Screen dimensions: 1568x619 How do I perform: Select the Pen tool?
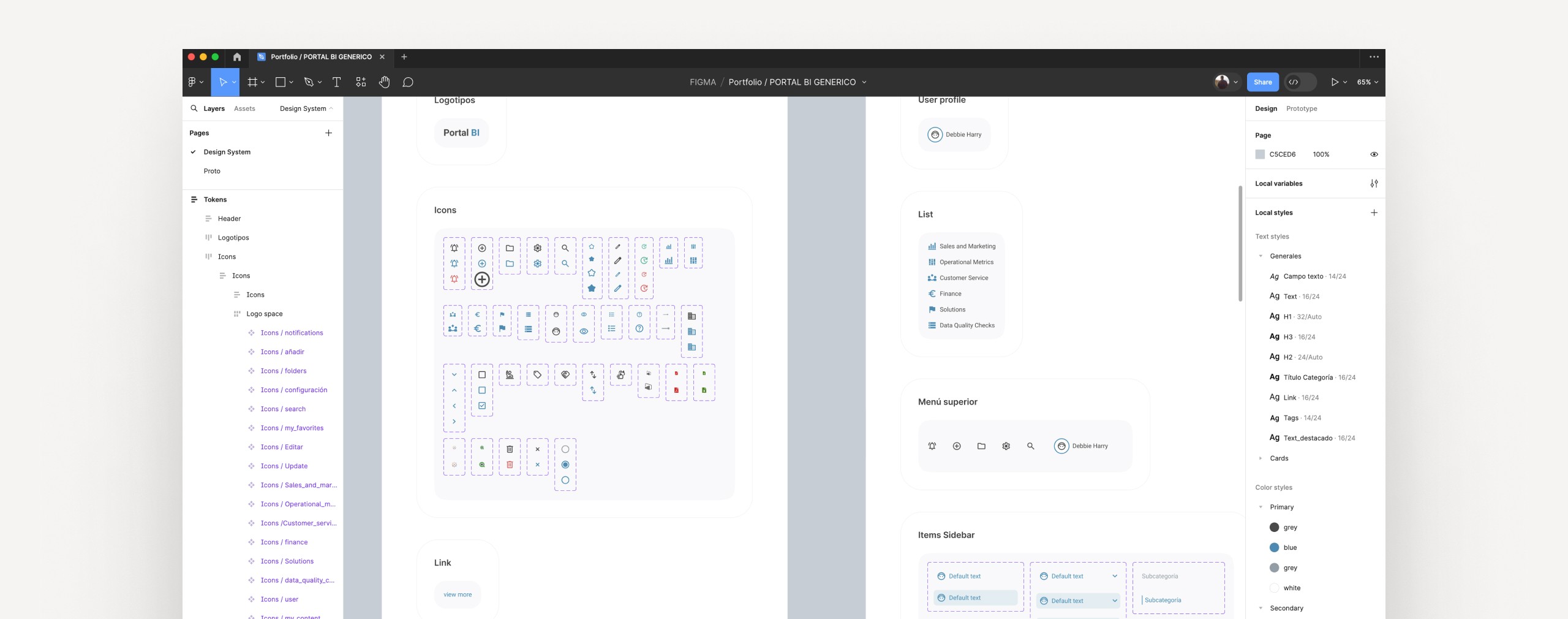click(x=309, y=82)
